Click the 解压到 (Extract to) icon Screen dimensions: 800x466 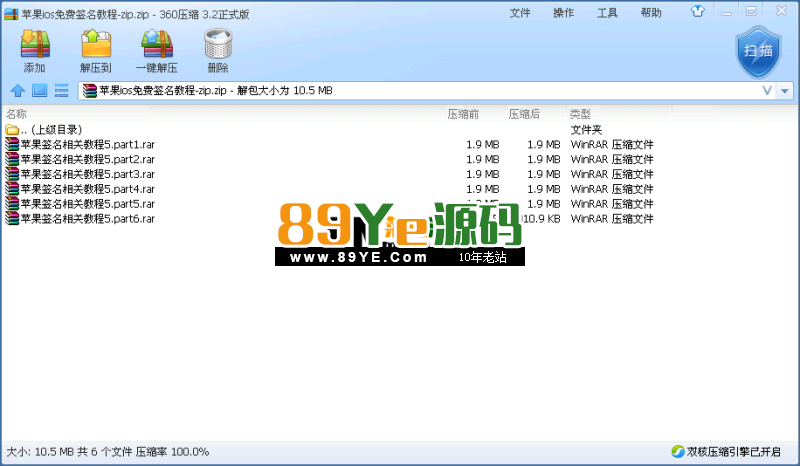(x=96, y=44)
